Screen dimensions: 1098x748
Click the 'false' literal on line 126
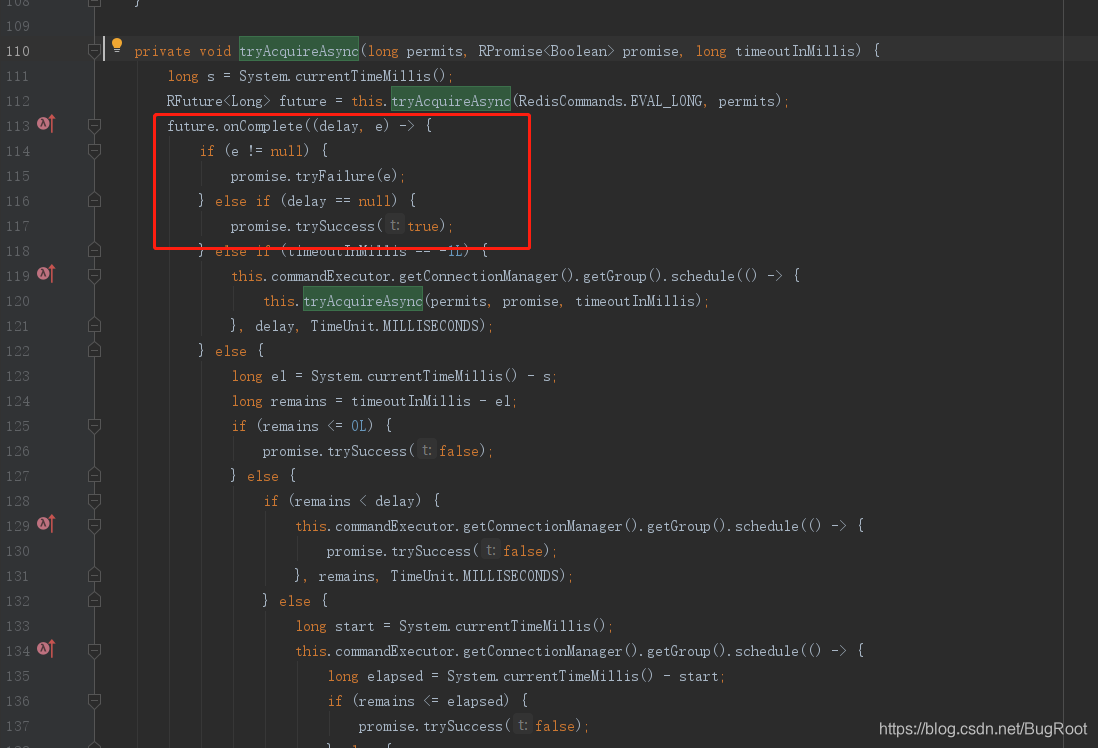(459, 451)
